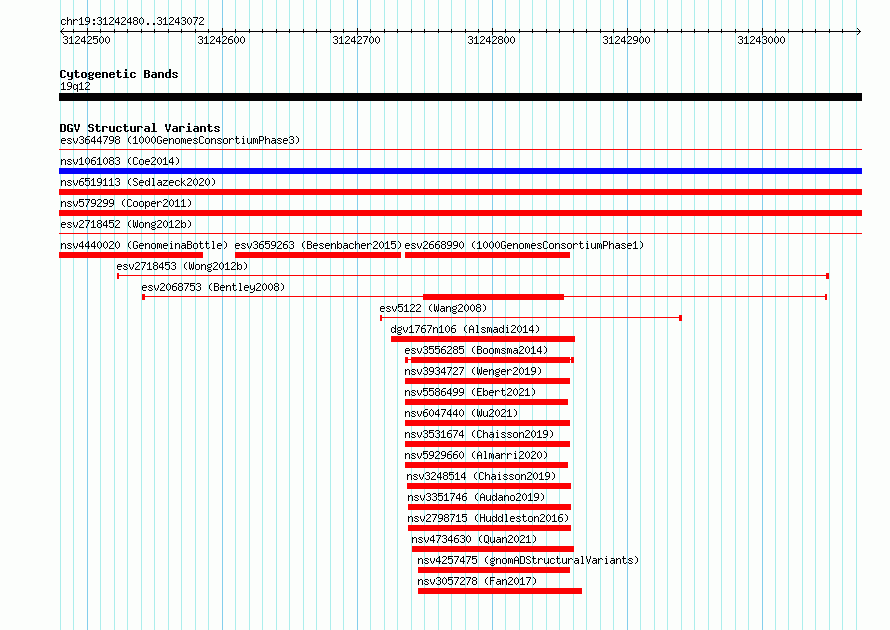Viewport: 890px width, 630px height.
Task: Click the Cytogenetic Bands track title
Action: [119, 74]
